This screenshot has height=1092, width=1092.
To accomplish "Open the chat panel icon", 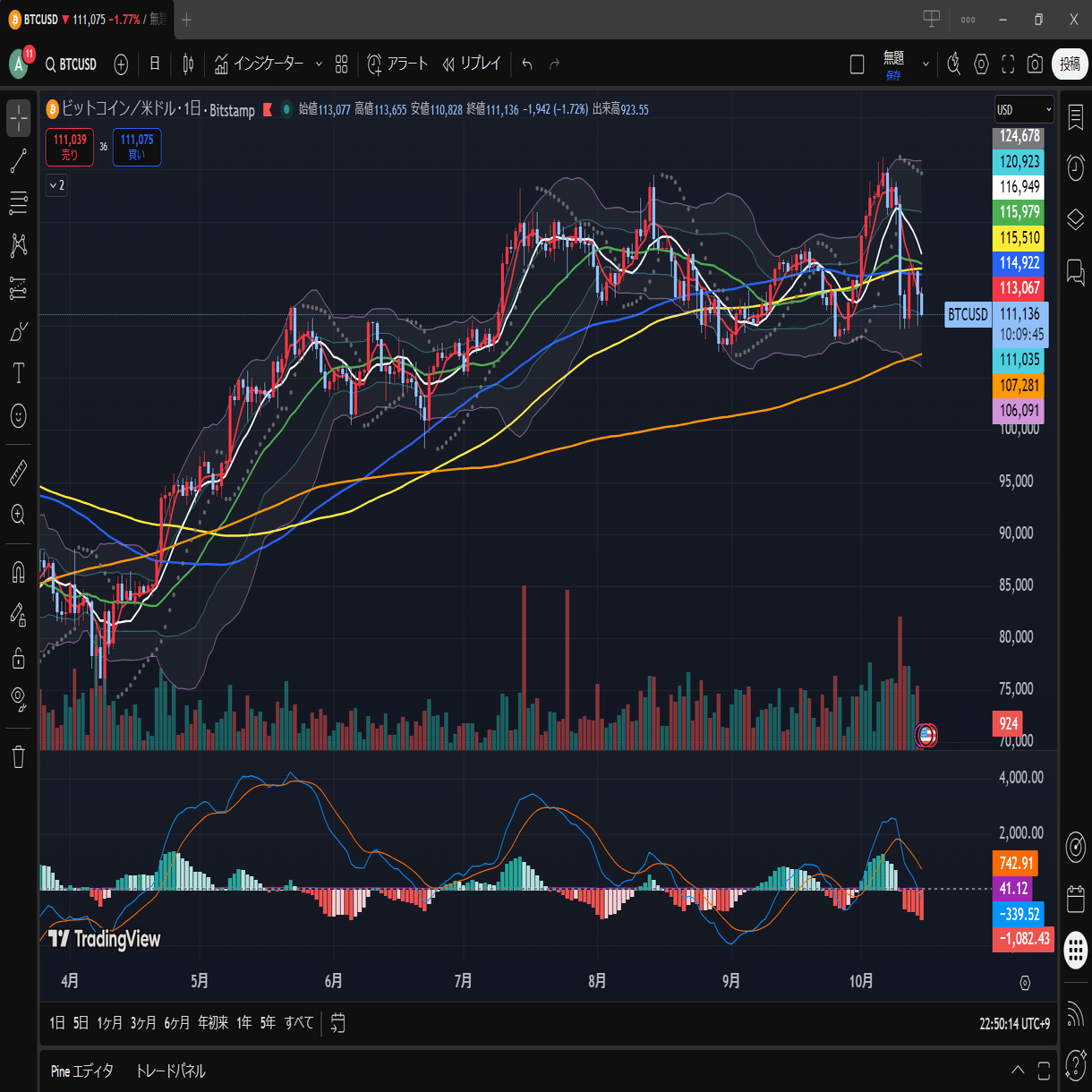I will (x=1075, y=270).
